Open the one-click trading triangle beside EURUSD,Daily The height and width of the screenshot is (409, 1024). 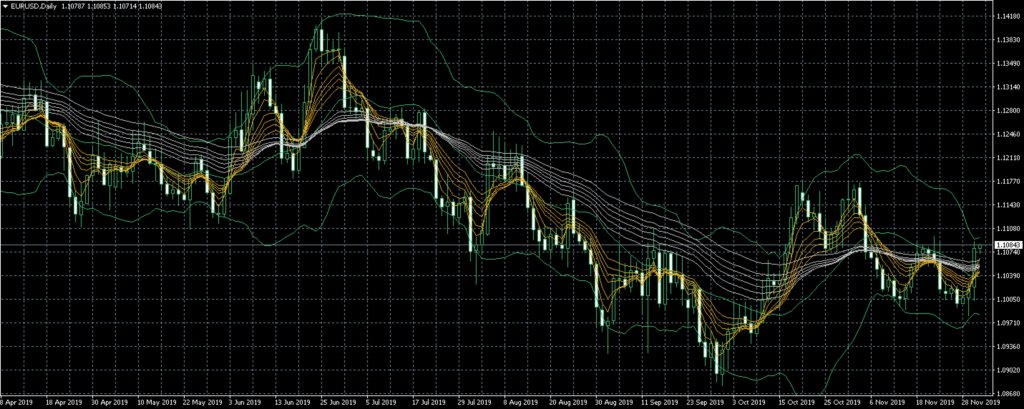[4, 6]
